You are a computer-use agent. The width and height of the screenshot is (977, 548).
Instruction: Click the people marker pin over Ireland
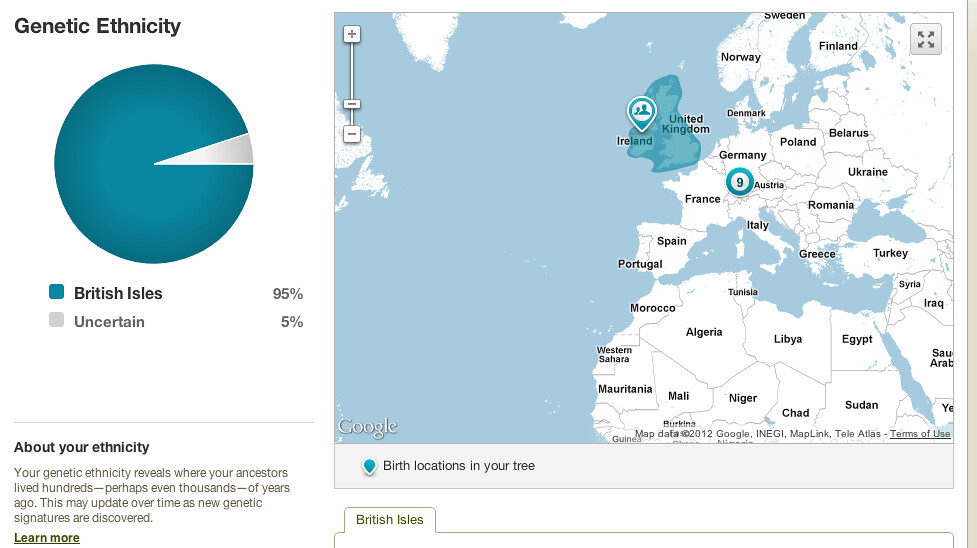click(640, 112)
